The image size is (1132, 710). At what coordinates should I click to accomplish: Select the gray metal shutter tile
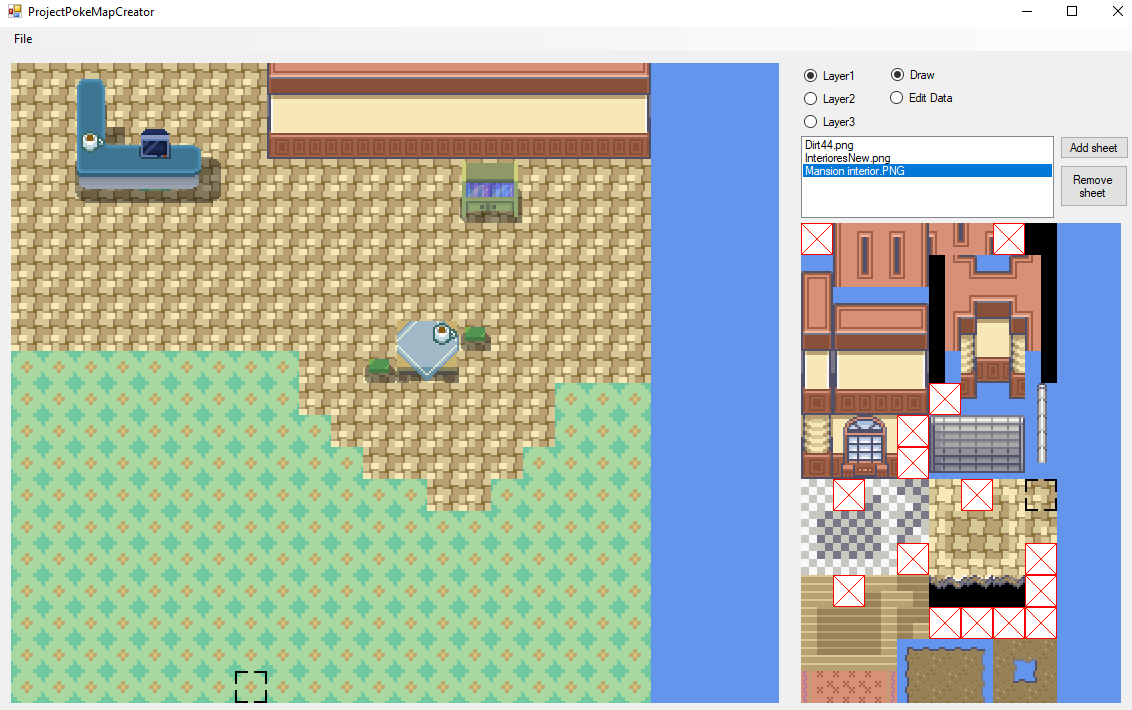977,443
